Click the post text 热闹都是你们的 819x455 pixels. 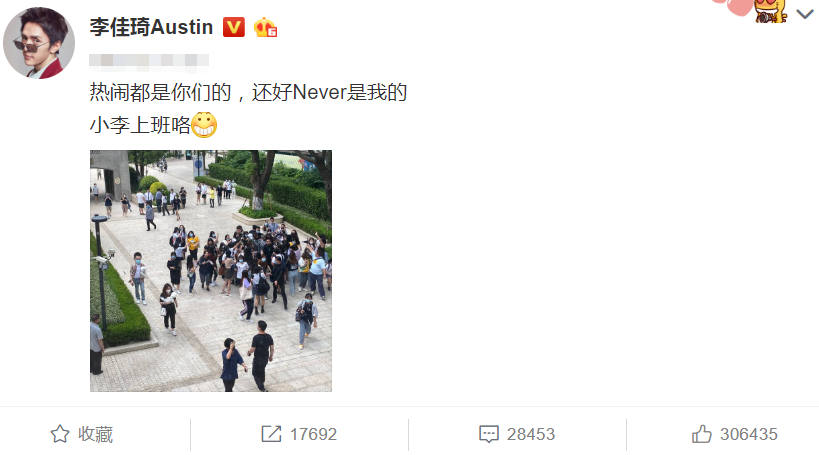[x=160, y=92]
